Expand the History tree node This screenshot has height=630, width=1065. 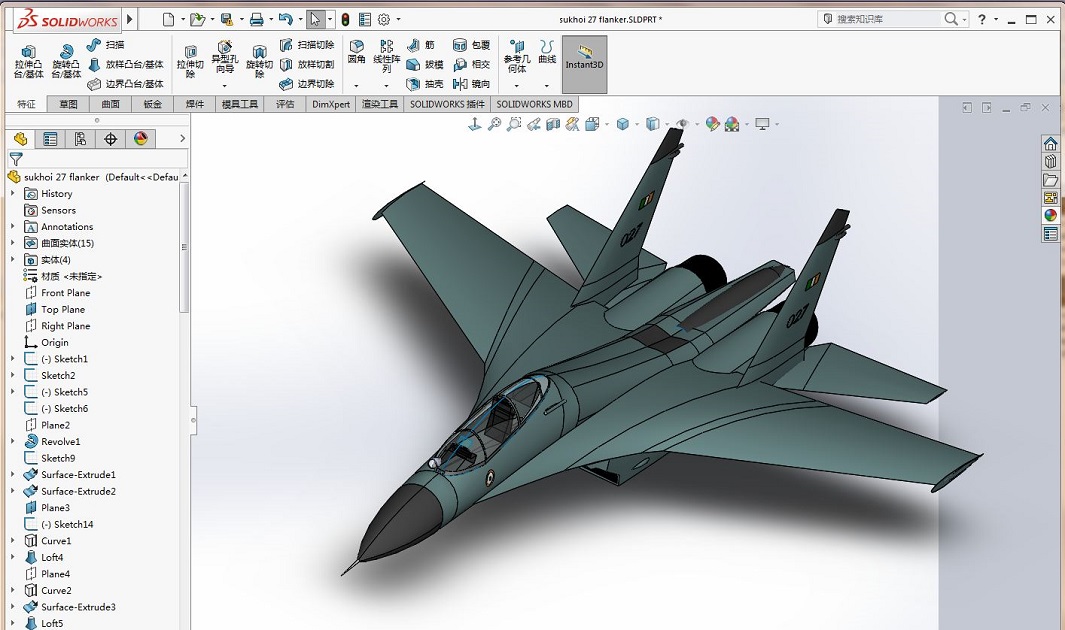[x=12, y=193]
